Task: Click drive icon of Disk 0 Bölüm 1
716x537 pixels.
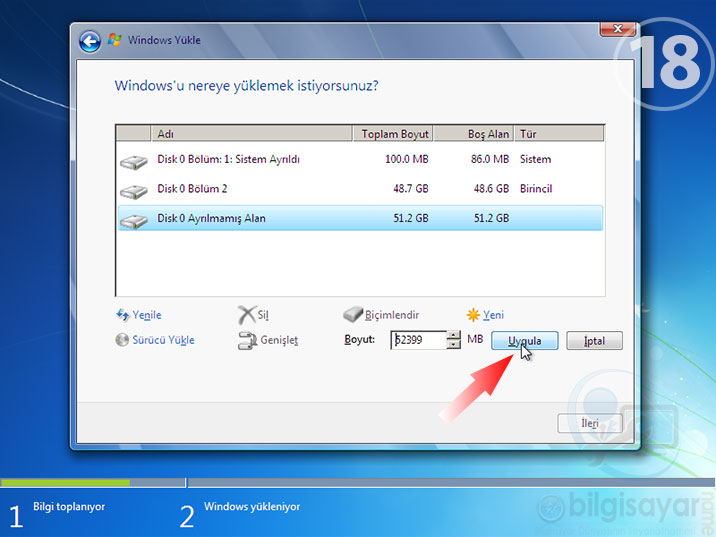Action: point(134,162)
